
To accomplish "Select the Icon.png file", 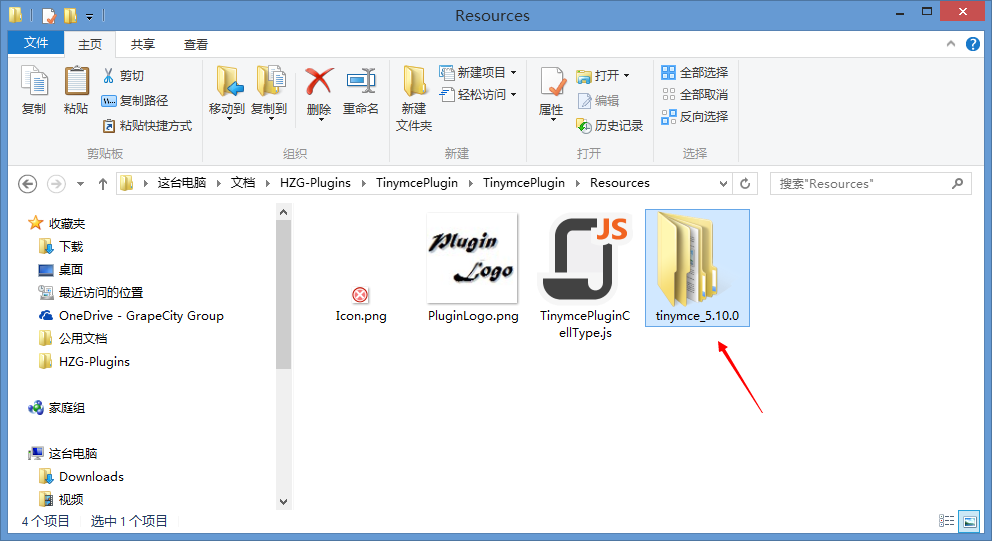I will [x=361, y=304].
